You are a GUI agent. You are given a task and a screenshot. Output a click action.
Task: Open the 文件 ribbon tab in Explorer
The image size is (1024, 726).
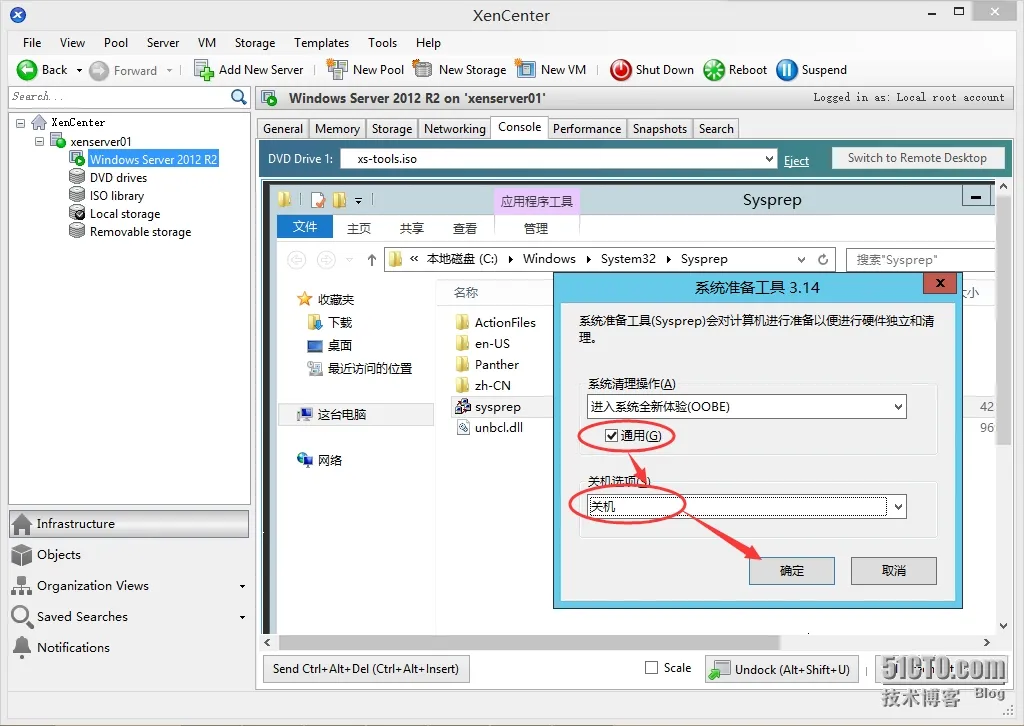pyautogui.click(x=305, y=227)
